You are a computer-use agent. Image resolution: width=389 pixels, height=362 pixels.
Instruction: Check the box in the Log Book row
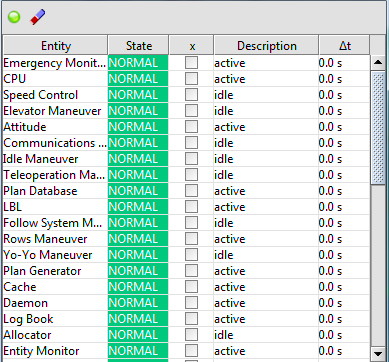point(191,319)
